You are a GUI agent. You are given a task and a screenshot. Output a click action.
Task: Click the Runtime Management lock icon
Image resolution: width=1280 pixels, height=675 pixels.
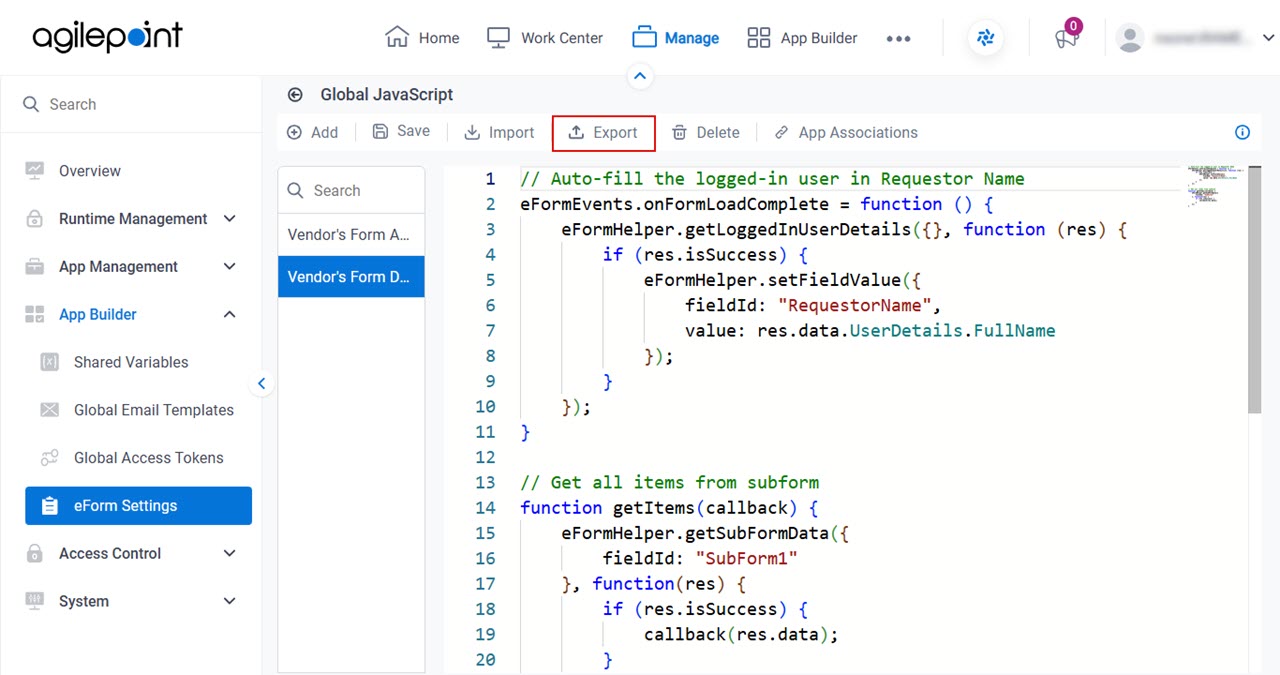click(35, 219)
